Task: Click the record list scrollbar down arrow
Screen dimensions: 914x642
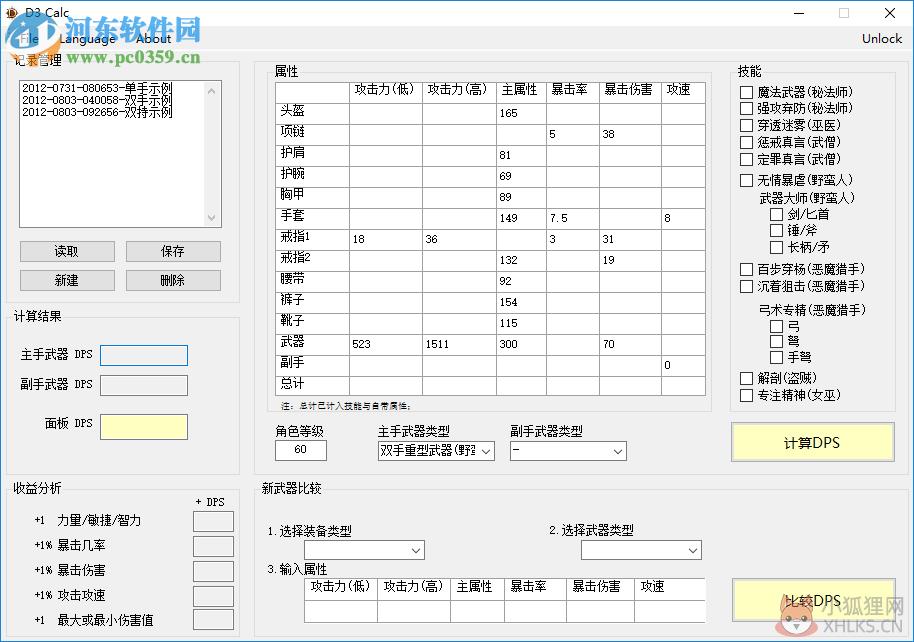Action: click(212, 217)
